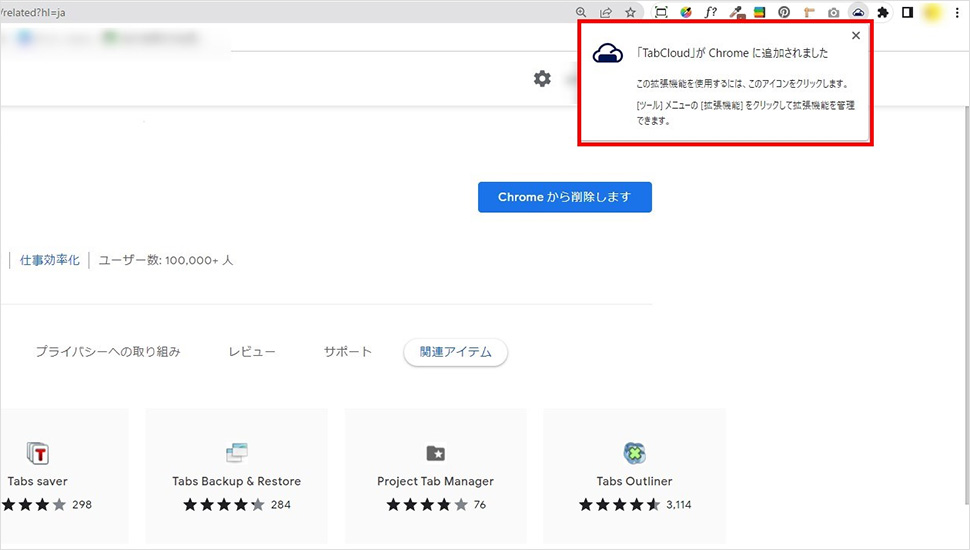Click the 76 rating count of Project Tab Manager

pyautogui.click(x=479, y=505)
